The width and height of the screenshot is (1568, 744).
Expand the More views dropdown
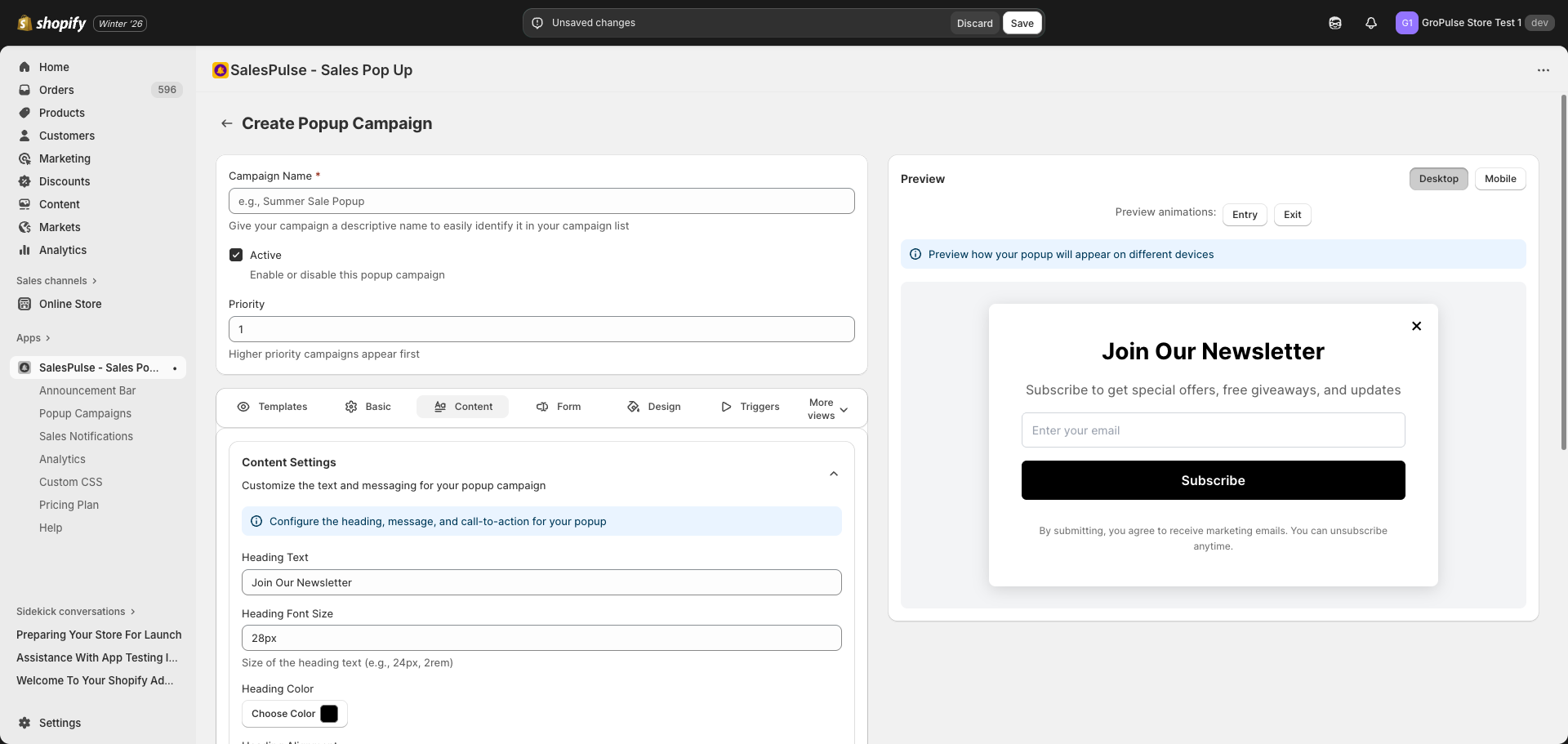[828, 409]
